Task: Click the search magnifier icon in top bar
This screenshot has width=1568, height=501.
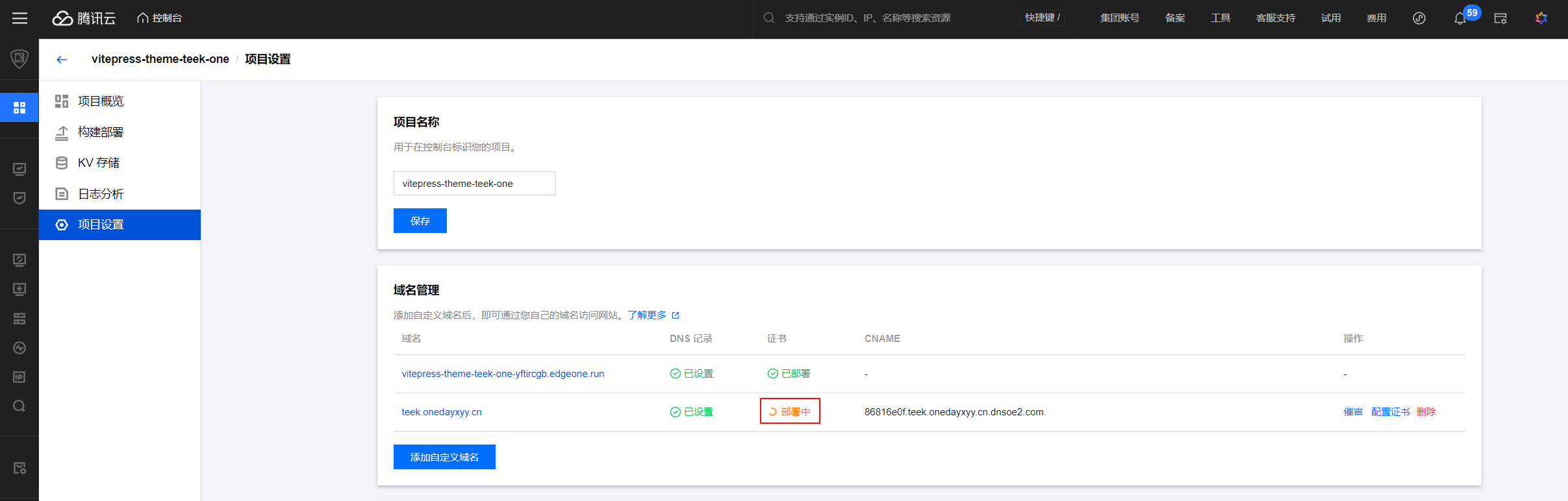Action: [769, 18]
